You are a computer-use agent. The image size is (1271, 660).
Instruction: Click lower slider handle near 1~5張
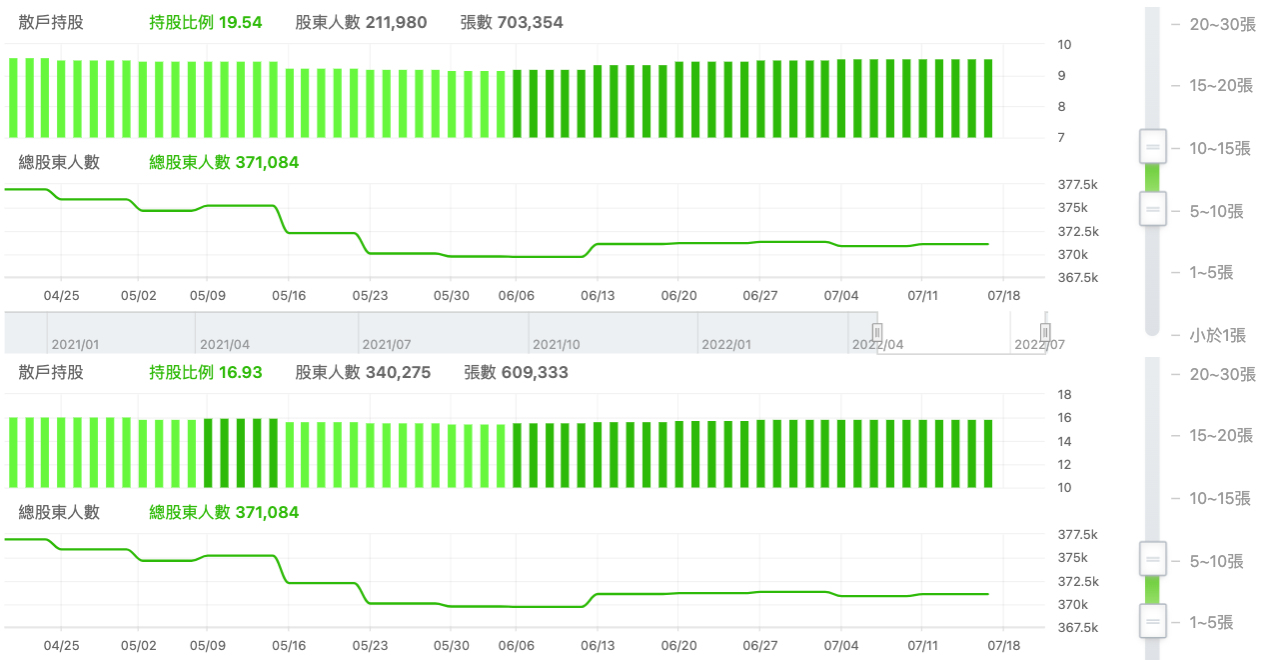point(1152,621)
